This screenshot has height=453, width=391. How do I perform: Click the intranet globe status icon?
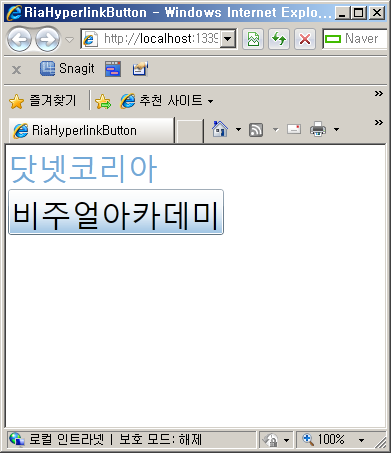16,439
